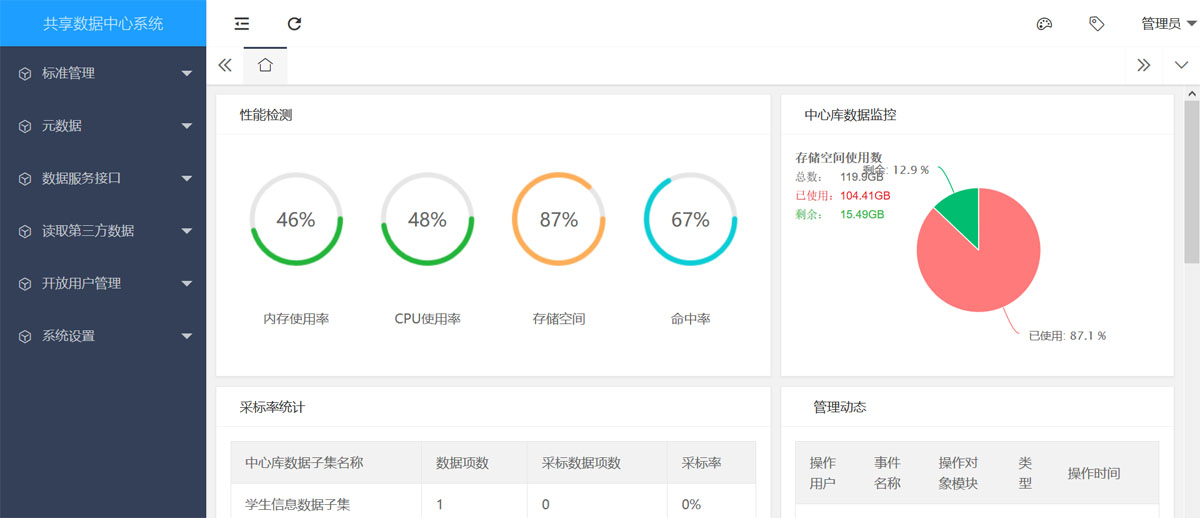Click the refresh icon in top bar
This screenshot has width=1200, height=518.
point(294,24)
